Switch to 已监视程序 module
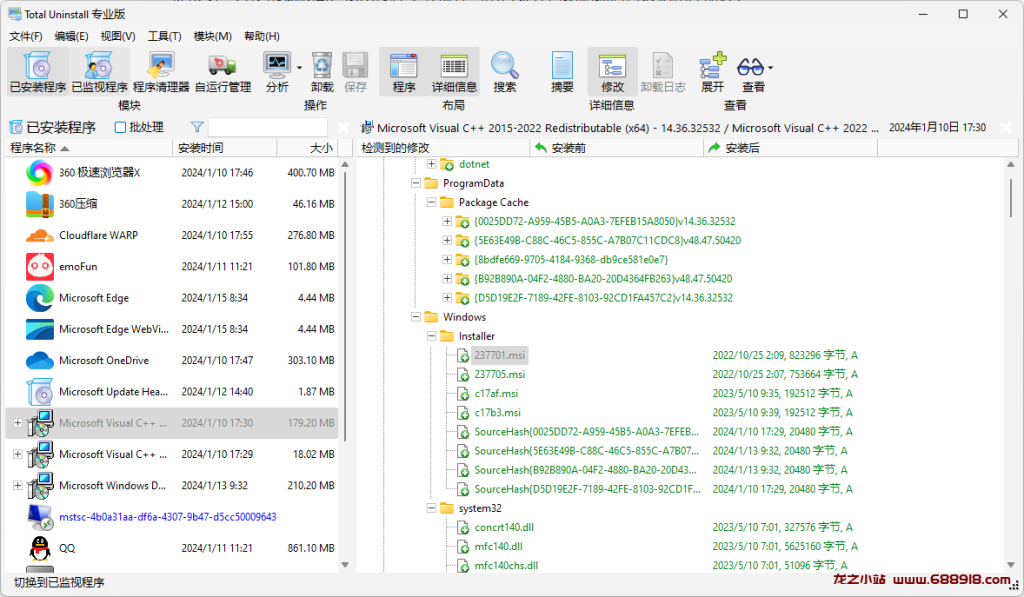 99,72
